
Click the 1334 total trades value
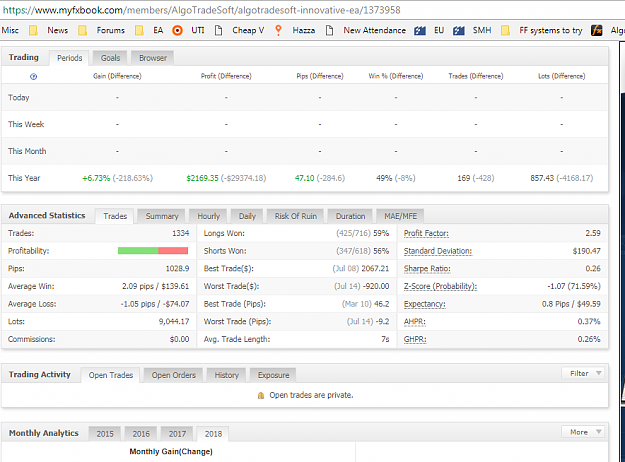pyautogui.click(x=181, y=233)
